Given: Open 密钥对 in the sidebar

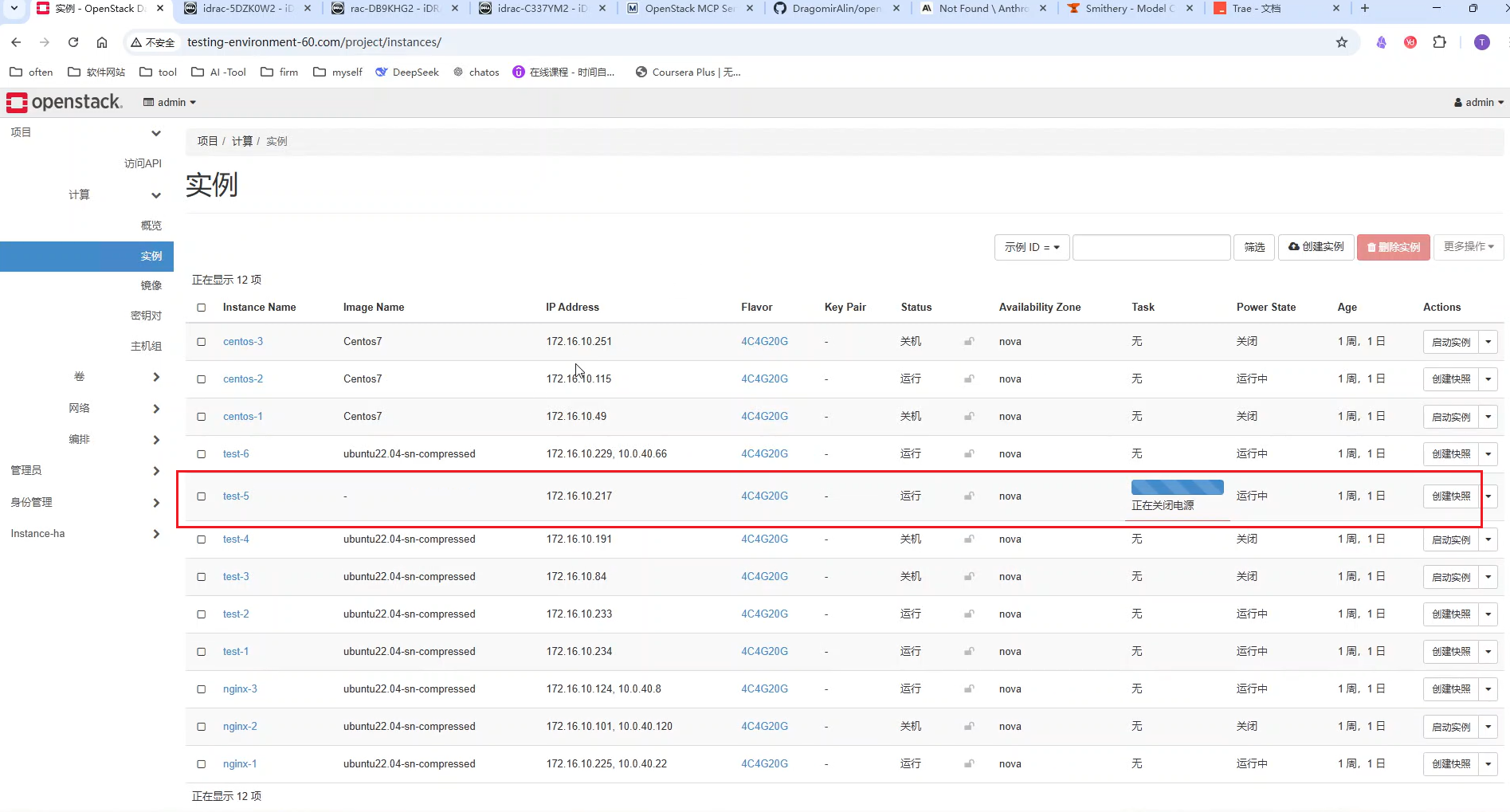Looking at the screenshot, I should [146, 316].
